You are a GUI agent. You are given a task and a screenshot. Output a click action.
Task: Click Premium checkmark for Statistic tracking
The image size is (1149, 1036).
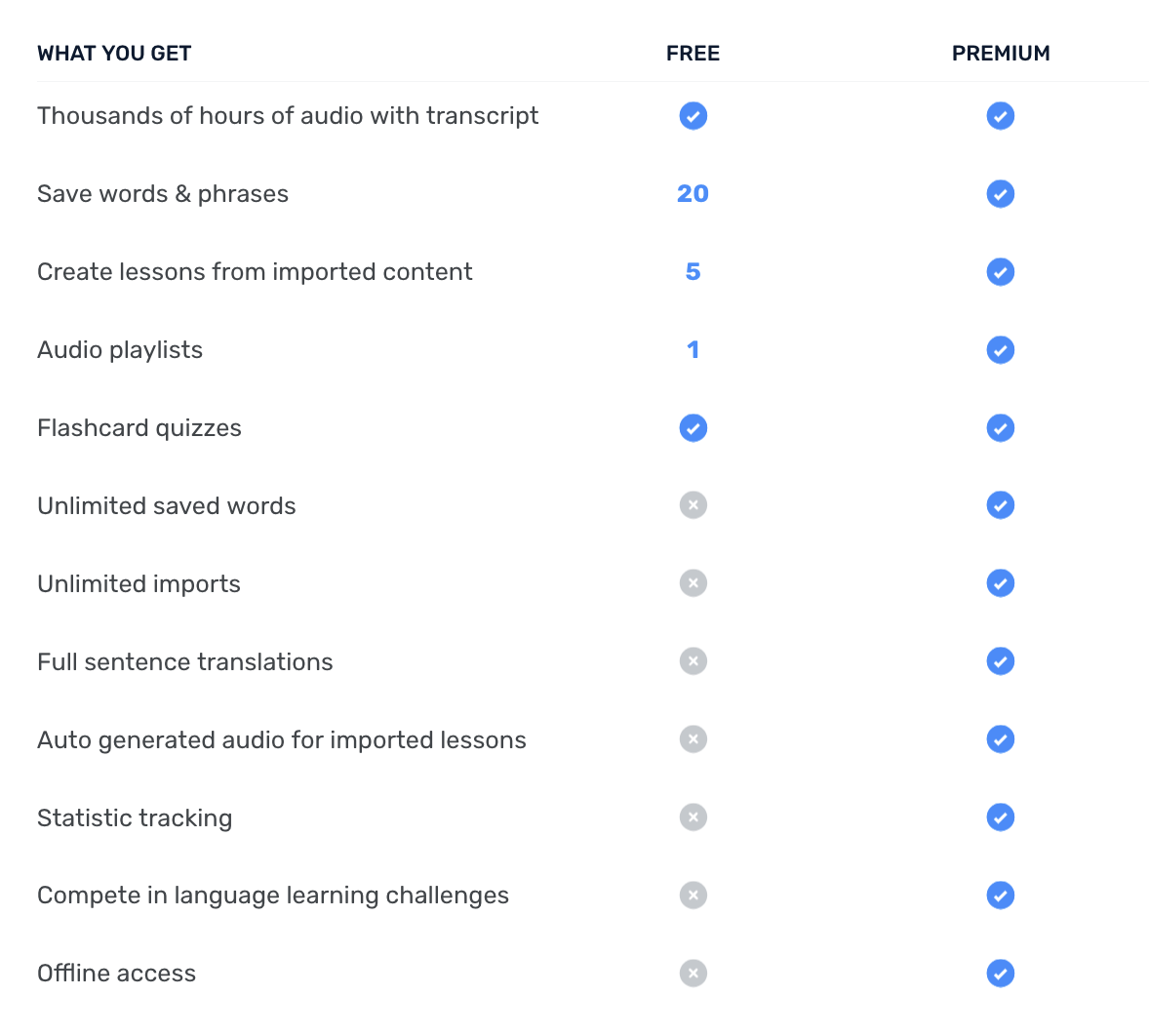(1000, 817)
